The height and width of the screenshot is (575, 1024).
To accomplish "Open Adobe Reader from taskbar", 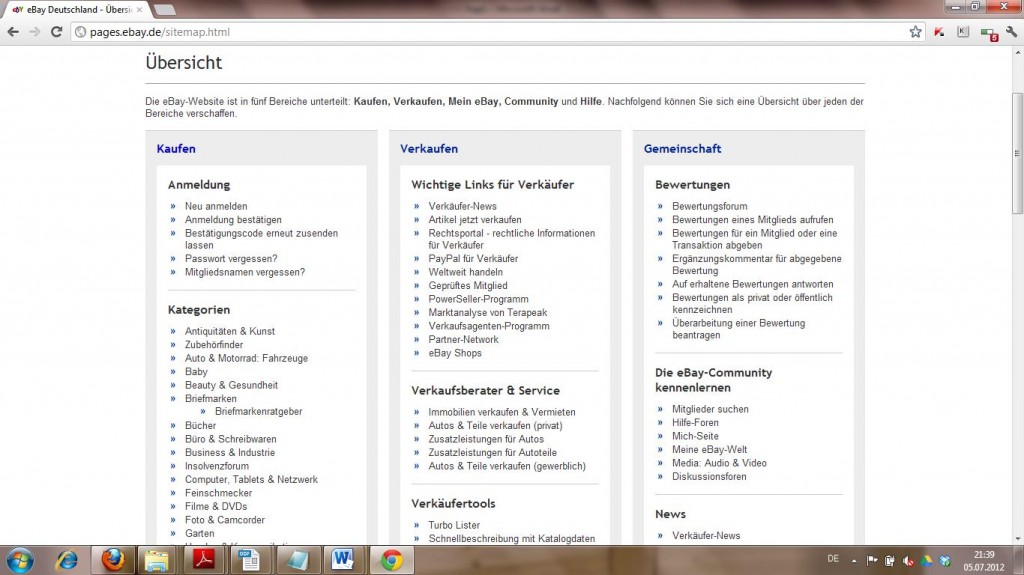I will coord(204,561).
